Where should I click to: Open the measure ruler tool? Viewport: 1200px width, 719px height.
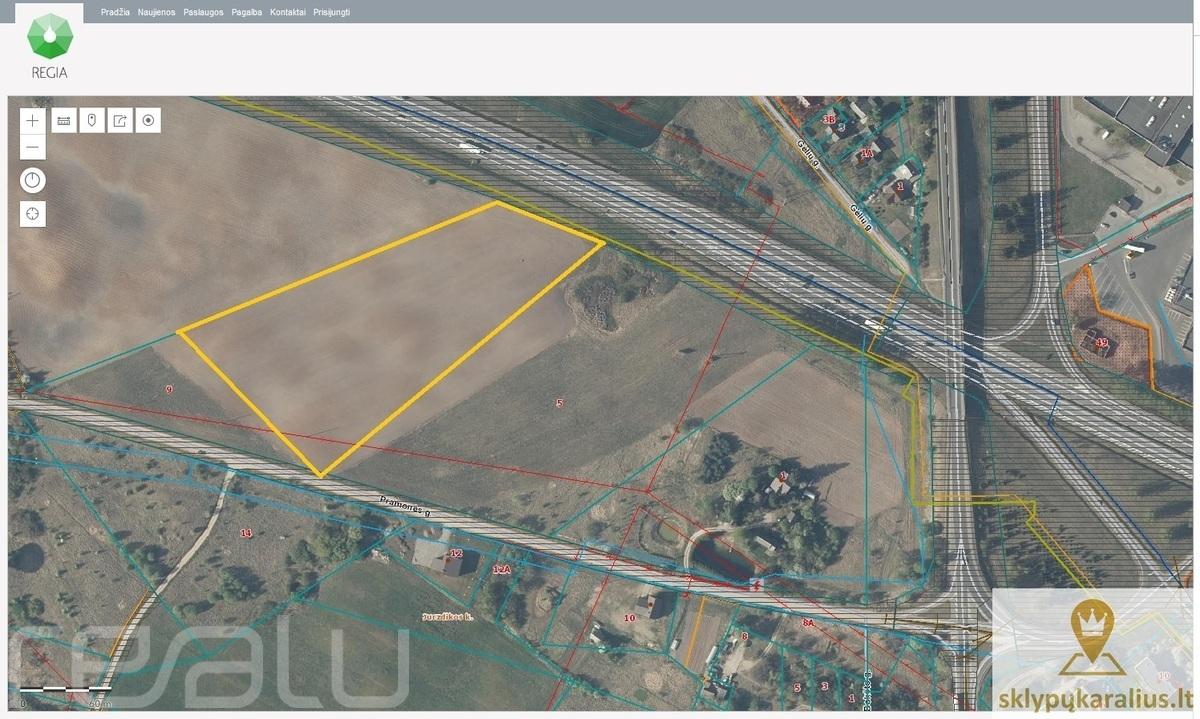click(64, 120)
